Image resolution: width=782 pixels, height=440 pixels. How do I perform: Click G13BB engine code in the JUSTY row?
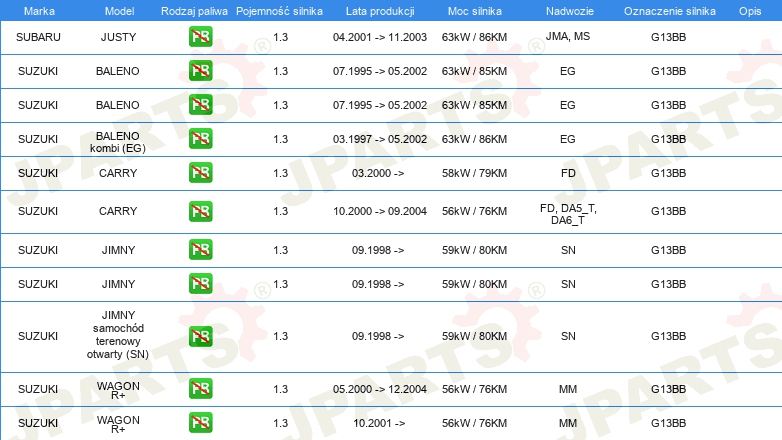(x=668, y=37)
